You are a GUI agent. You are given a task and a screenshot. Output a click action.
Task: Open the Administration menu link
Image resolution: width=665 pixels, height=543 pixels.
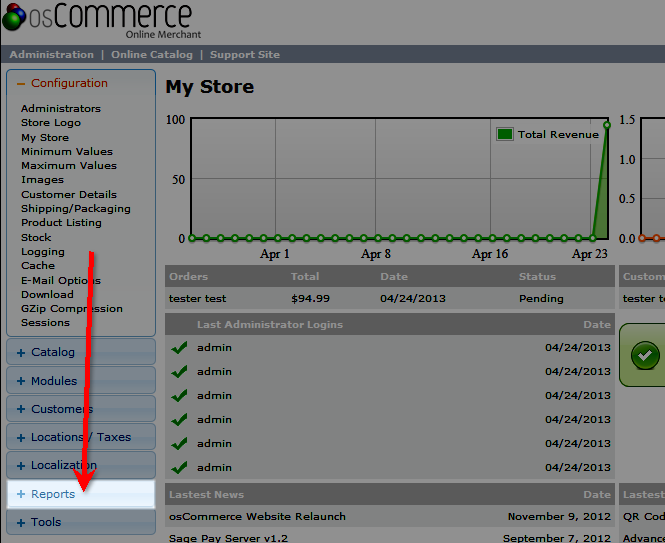(x=51, y=55)
